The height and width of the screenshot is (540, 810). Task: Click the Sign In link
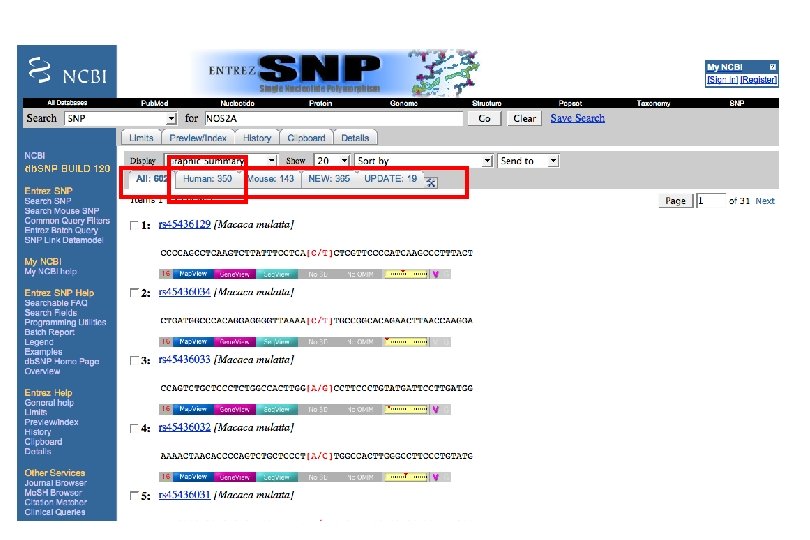tap(722, 80)
